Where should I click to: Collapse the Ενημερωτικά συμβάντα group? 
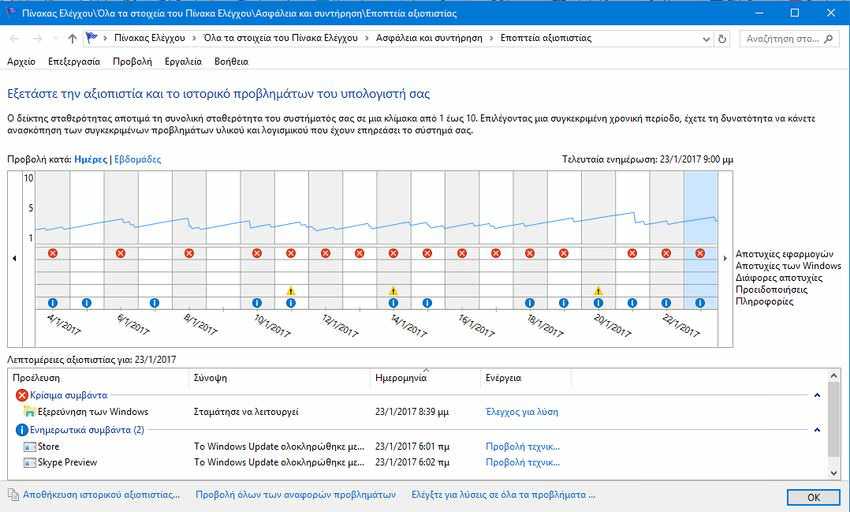(x=817, y=430)
